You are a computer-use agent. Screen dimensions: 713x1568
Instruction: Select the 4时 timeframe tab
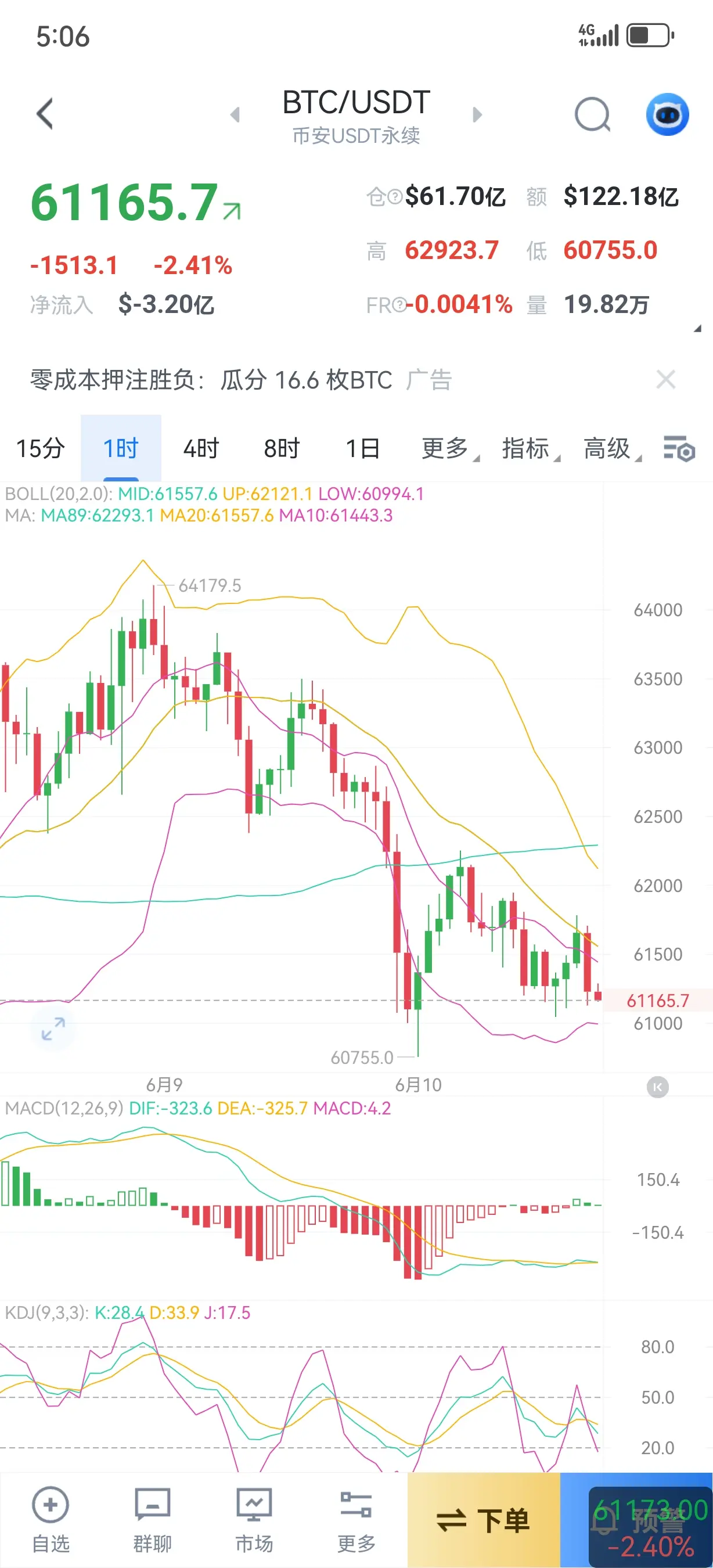tap(201, 448)
